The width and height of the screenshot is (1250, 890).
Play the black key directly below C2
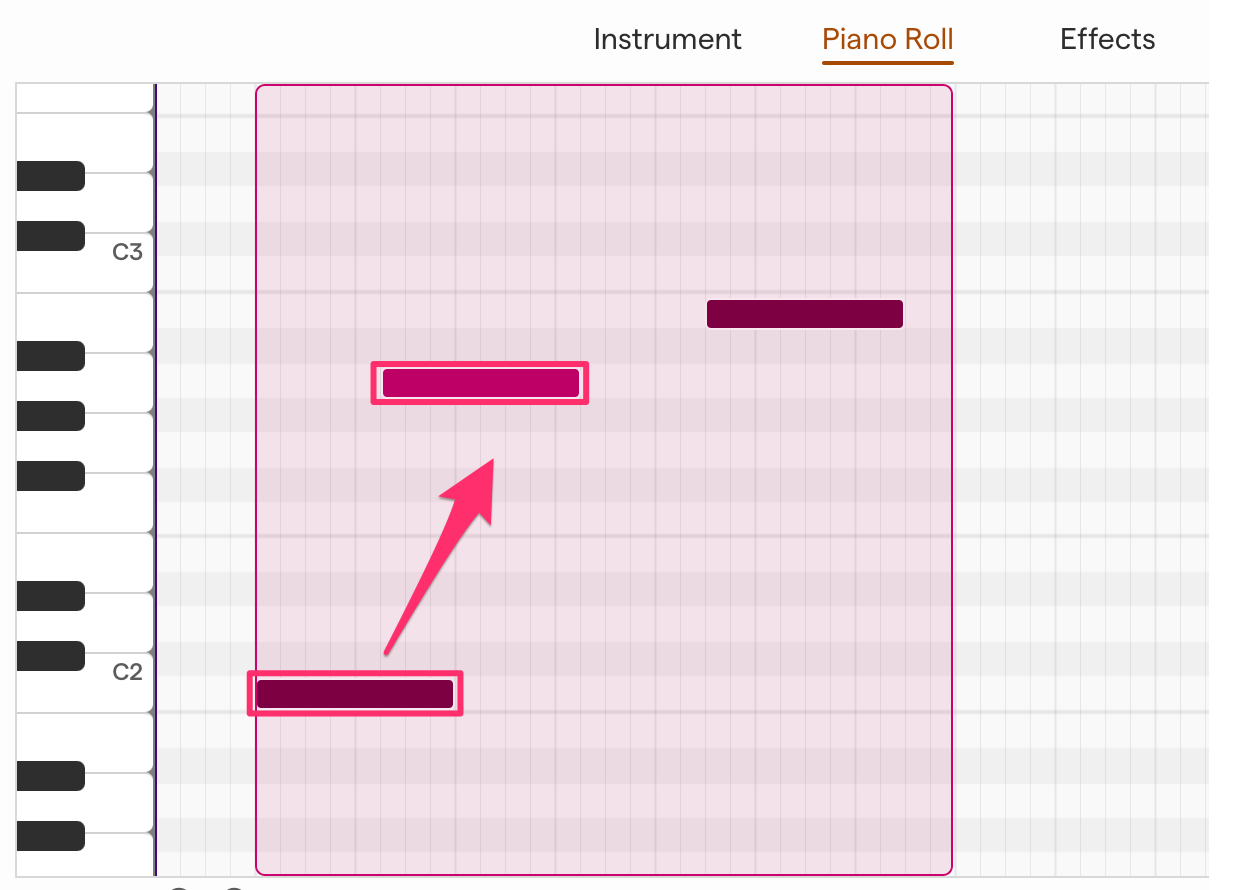[x=50, y=776]
